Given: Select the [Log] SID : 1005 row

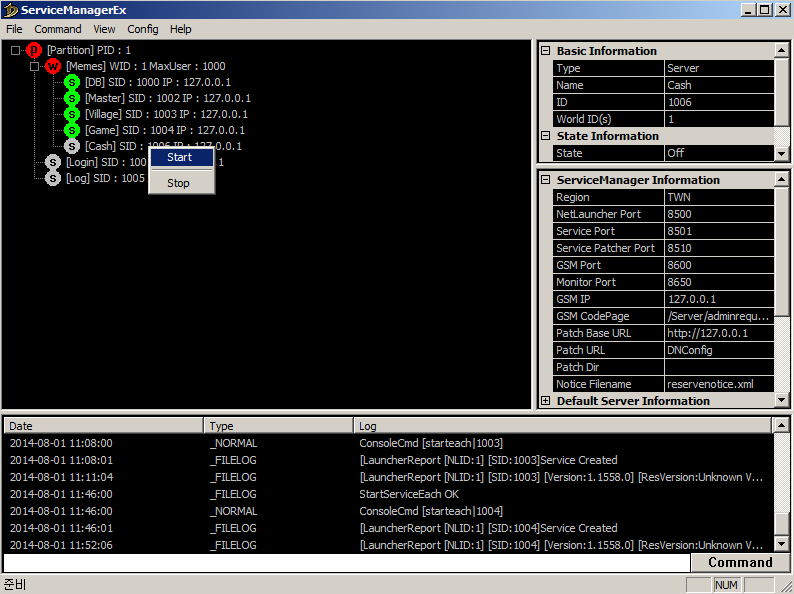Looking at the screenshot, I should (x=105, y=178).
